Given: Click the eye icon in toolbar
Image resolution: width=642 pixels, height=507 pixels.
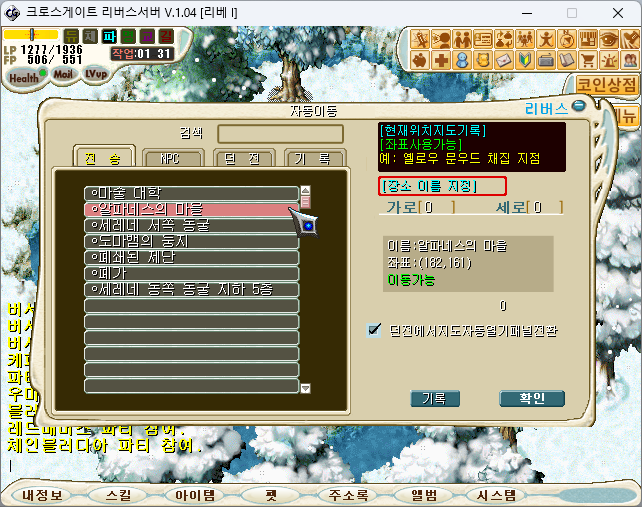Looking at the screenshot, I should (x=609, y=40).
